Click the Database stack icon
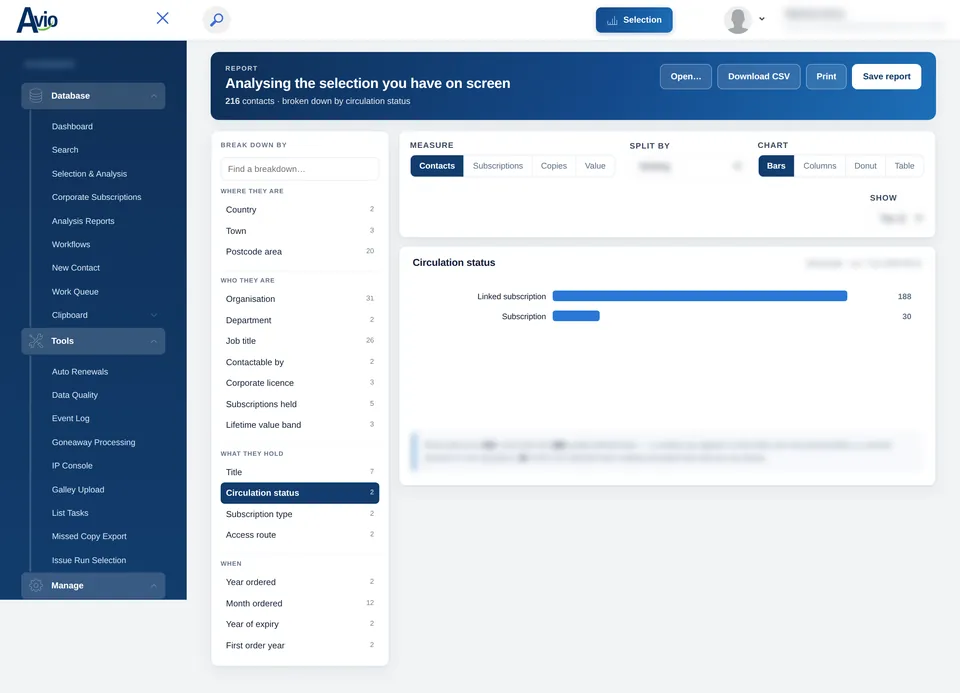 pyautogui.click(x=36, y=96)
